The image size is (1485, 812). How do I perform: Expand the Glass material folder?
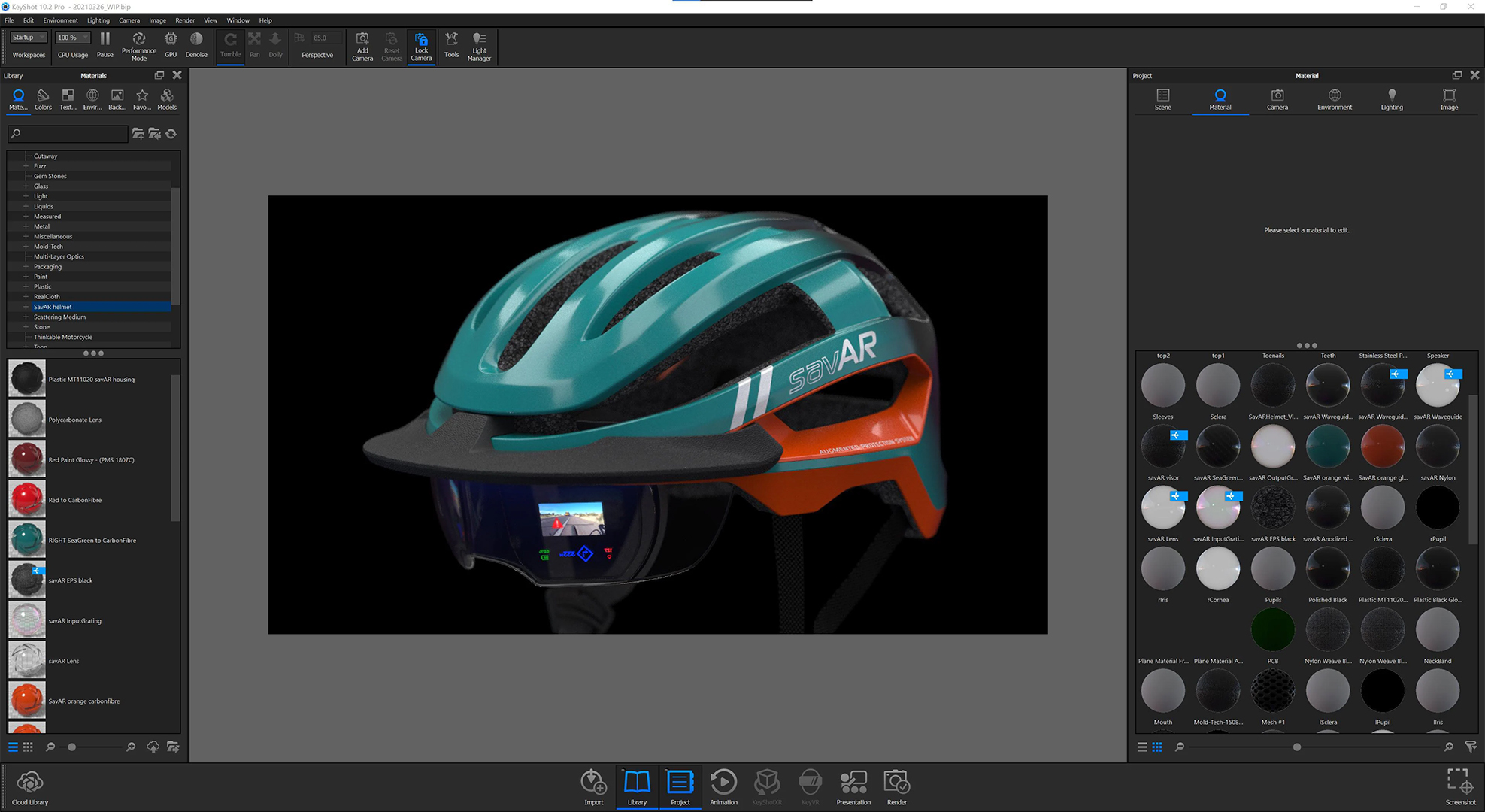click(26, 186)
